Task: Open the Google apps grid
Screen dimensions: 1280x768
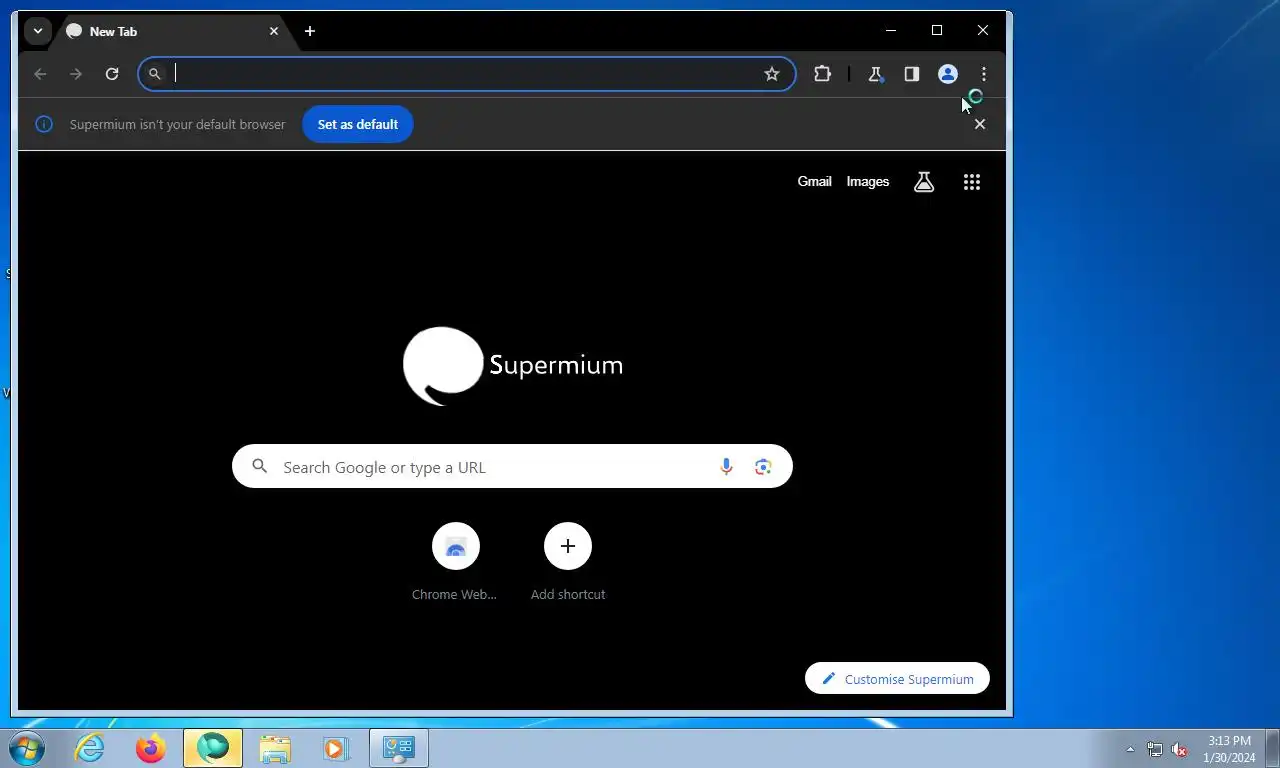Action: (x=972, y=182)
